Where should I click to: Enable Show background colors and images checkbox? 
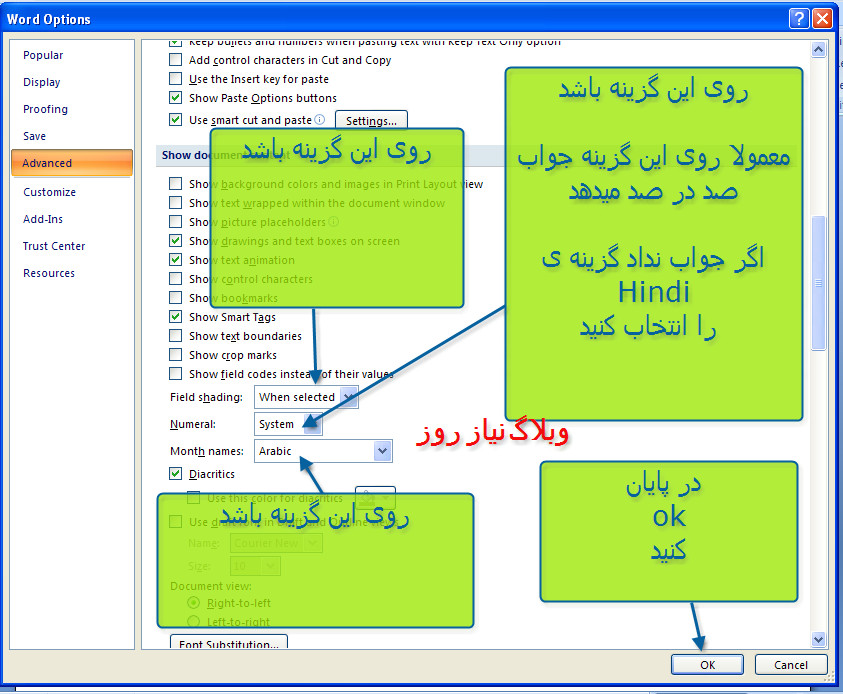tap(175, 184)
